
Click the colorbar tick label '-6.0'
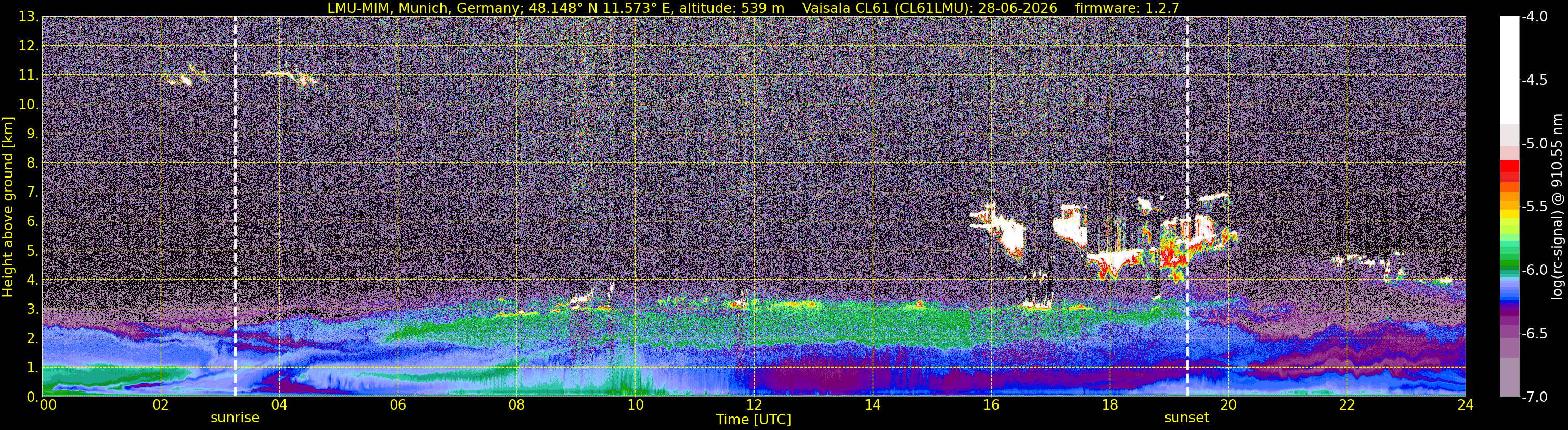1535,270
